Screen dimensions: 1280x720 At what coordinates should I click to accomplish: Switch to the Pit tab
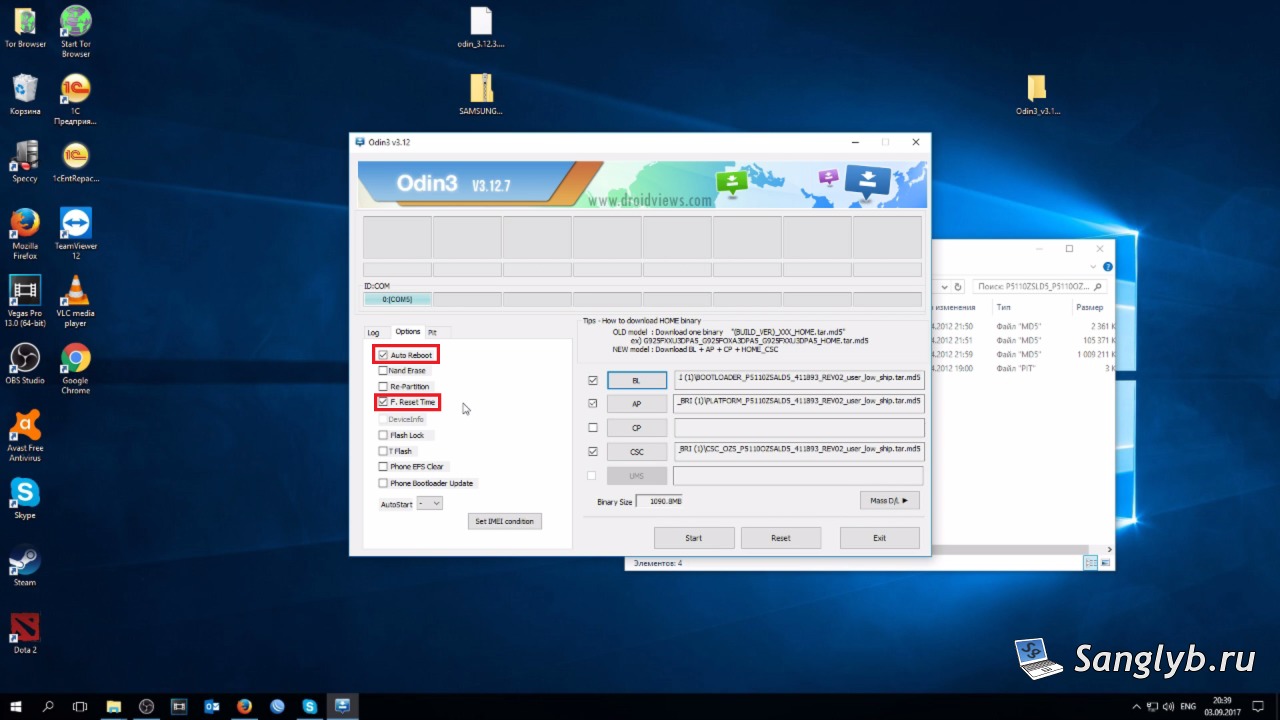[432, 332]
